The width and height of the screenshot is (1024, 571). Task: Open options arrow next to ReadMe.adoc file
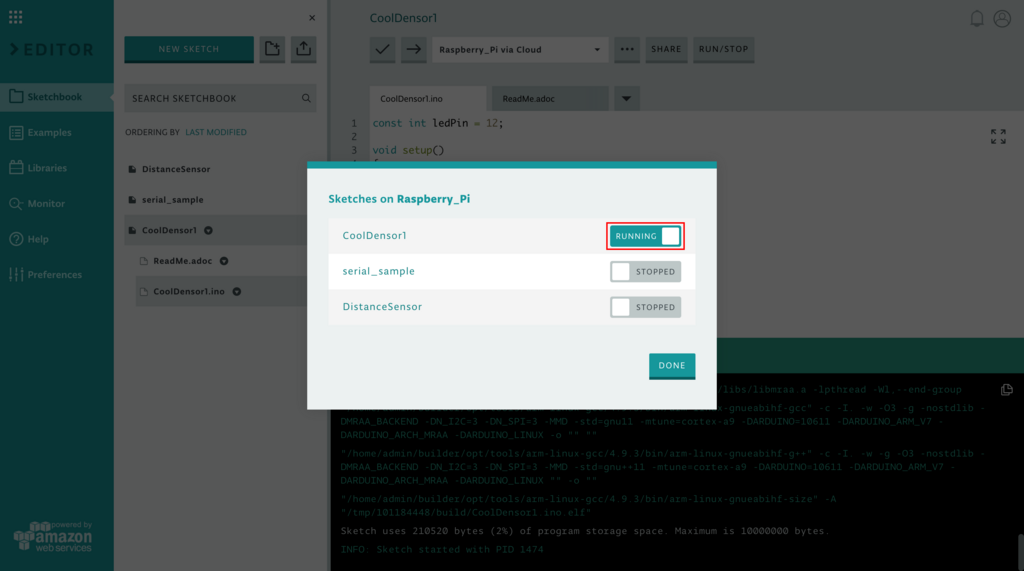[x=224, y=261]
